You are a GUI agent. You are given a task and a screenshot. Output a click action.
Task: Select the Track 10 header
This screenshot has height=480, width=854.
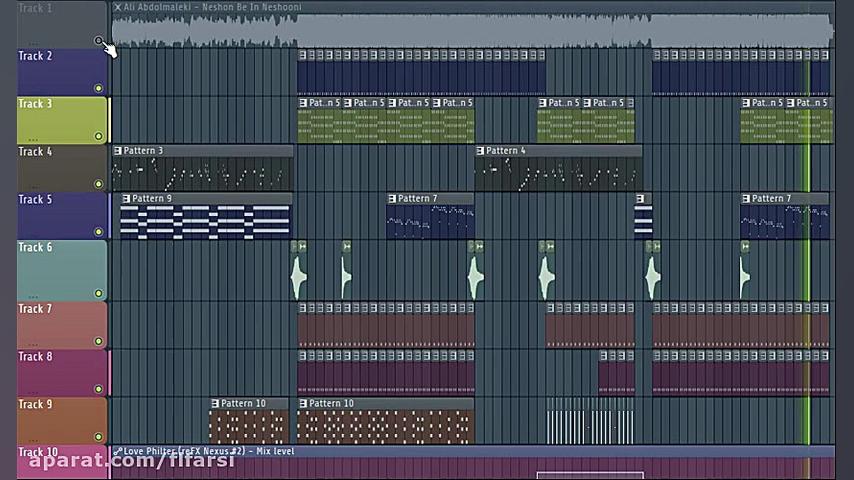click(x=62, y=462)
